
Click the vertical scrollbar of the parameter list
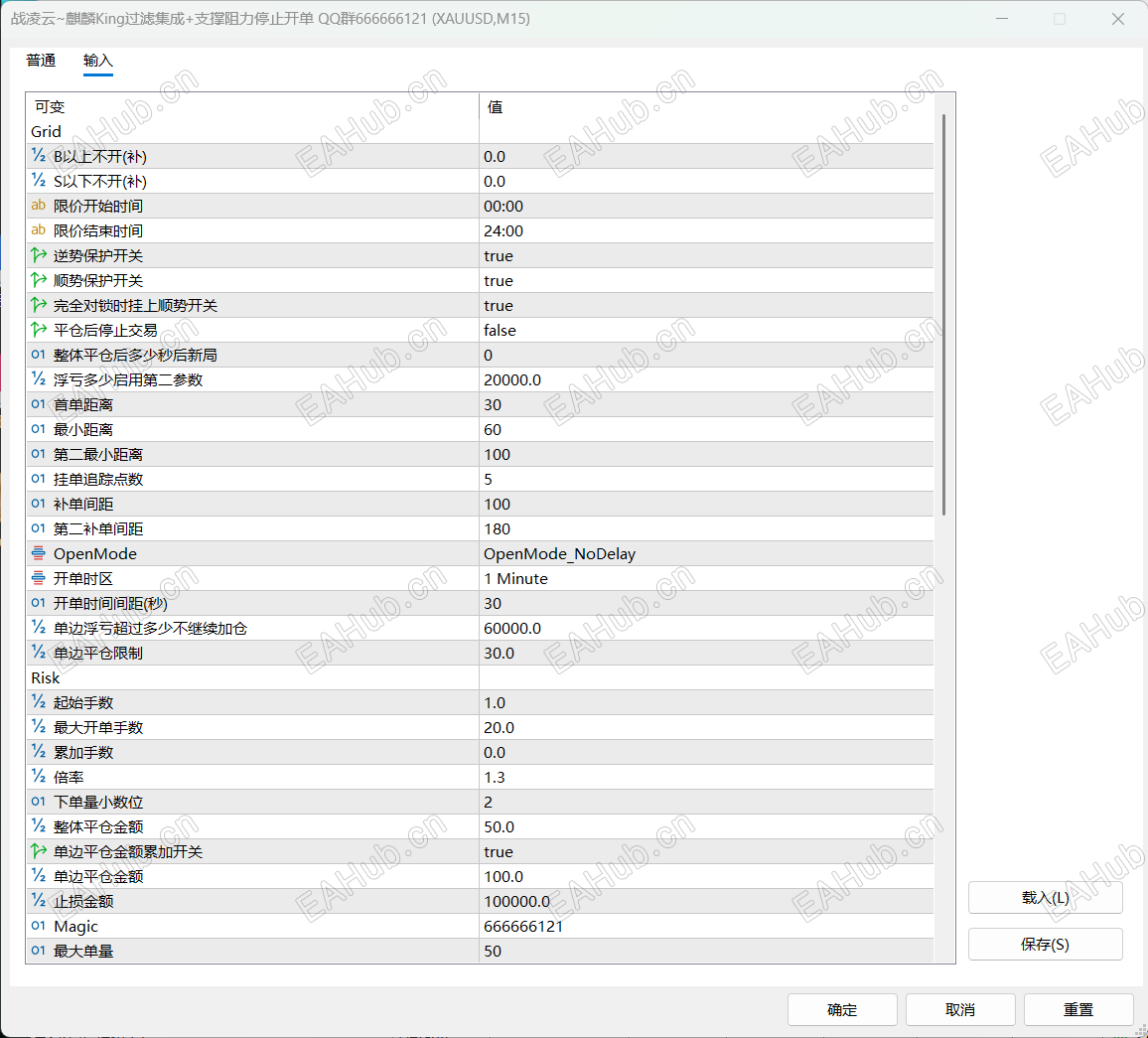point(943,315)
